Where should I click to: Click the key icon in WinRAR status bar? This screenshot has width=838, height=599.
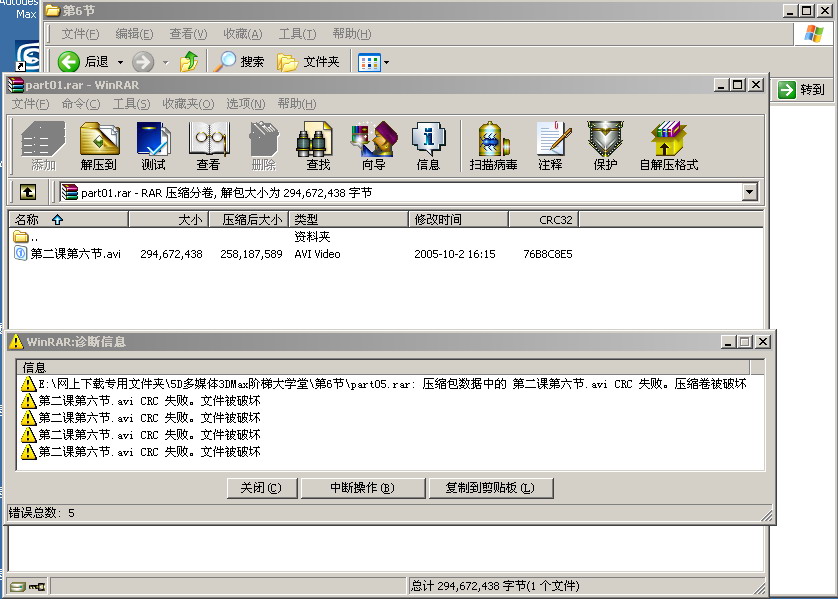[37, 587]
